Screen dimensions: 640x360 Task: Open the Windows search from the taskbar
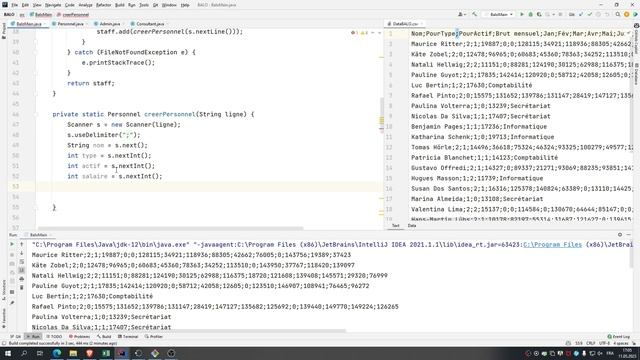tap(24, 353)
